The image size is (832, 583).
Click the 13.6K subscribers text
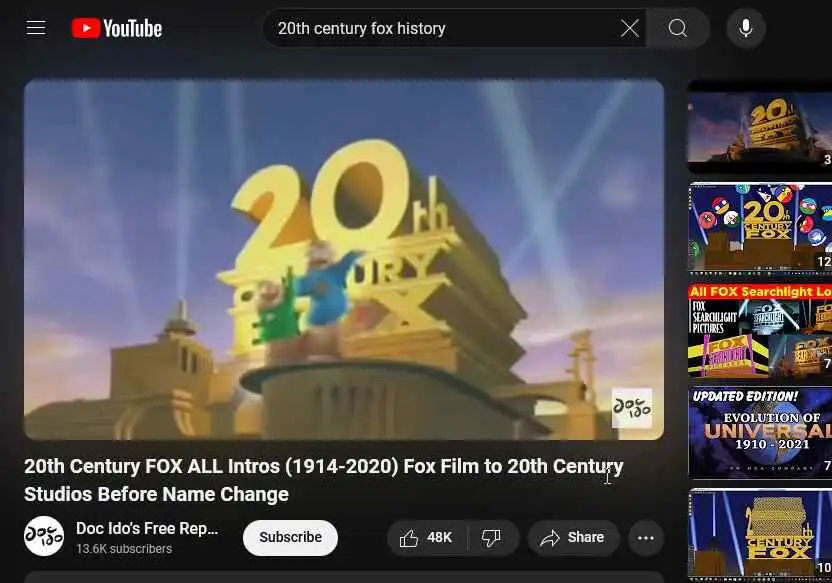click(124, 549)
